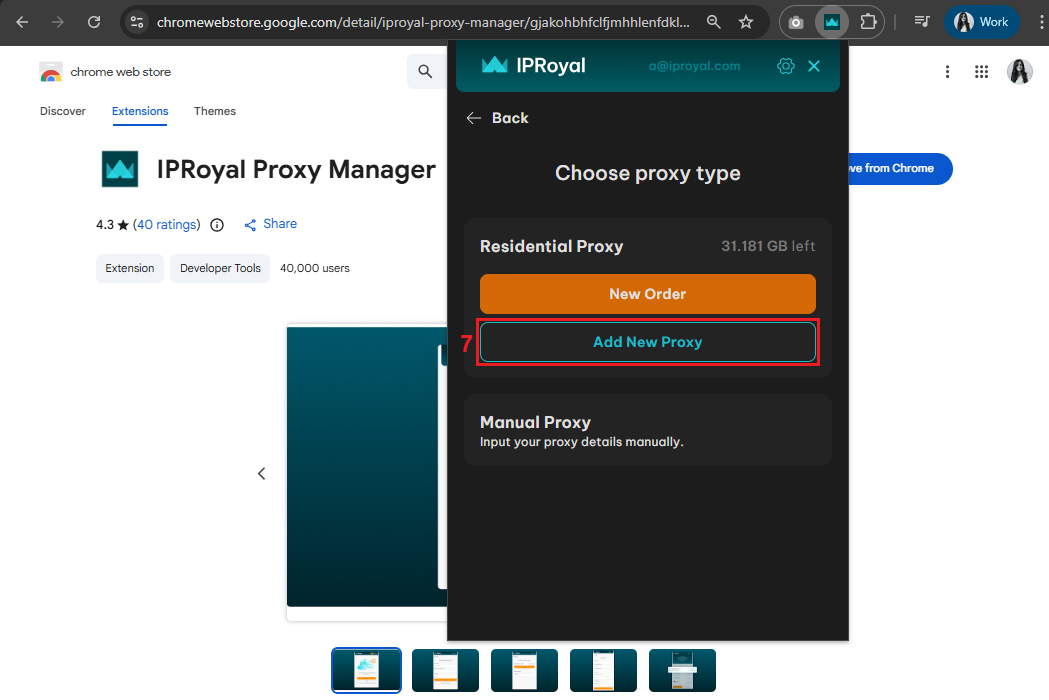1049x700 pixels.
Task: Click the IPRoyal extension toolbar icon
Action: pyautogui.click(x=831, y=21)
